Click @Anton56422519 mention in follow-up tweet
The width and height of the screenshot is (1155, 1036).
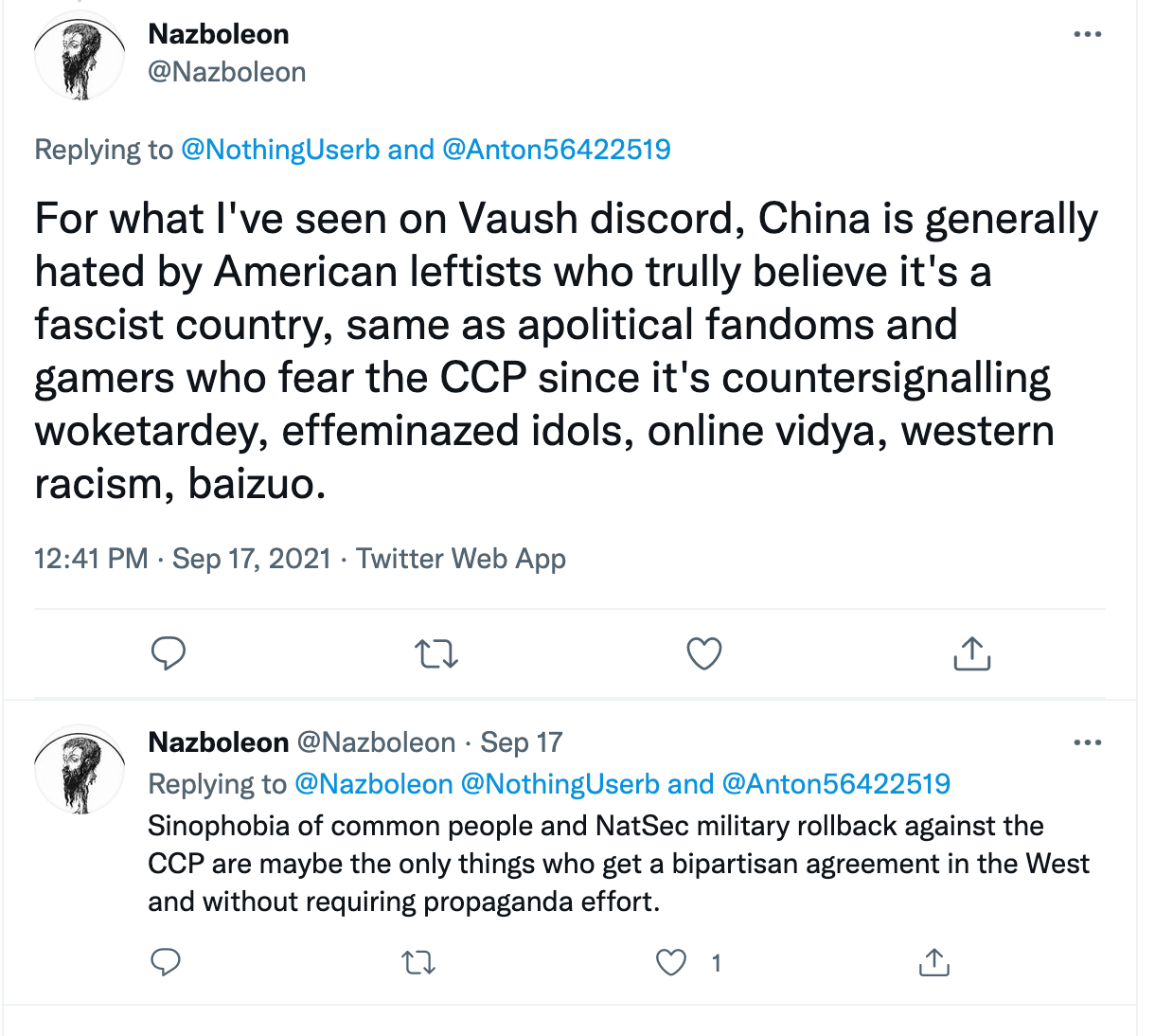point(836,784)
